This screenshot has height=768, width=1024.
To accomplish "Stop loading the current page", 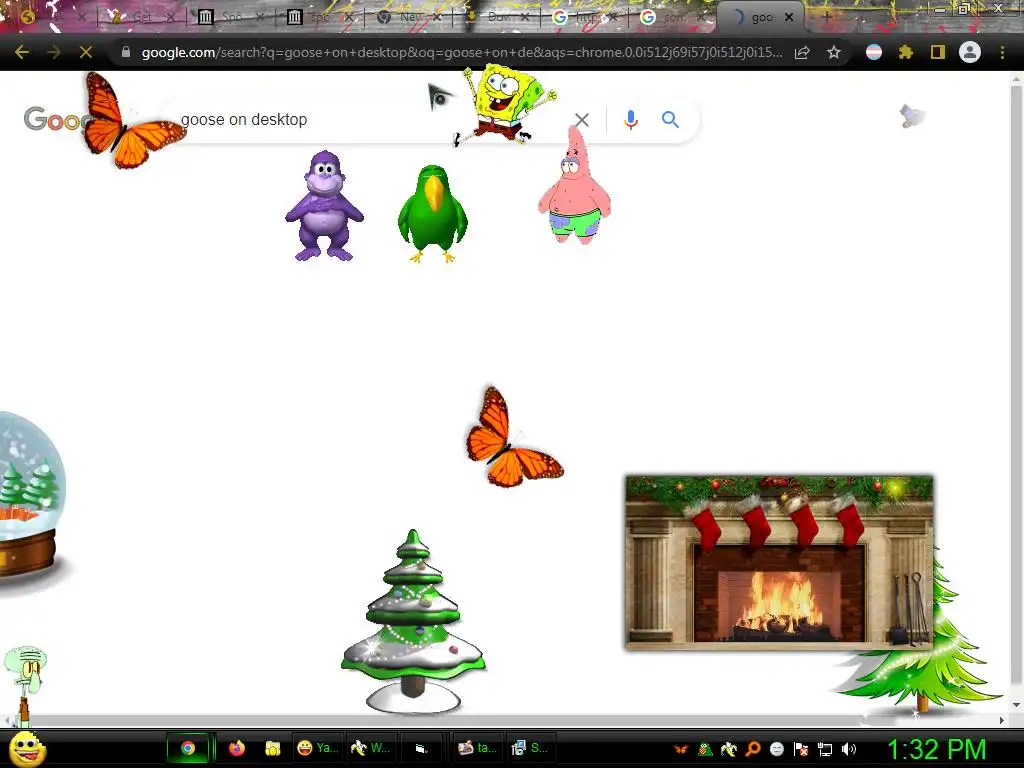I will pos(86,52).
